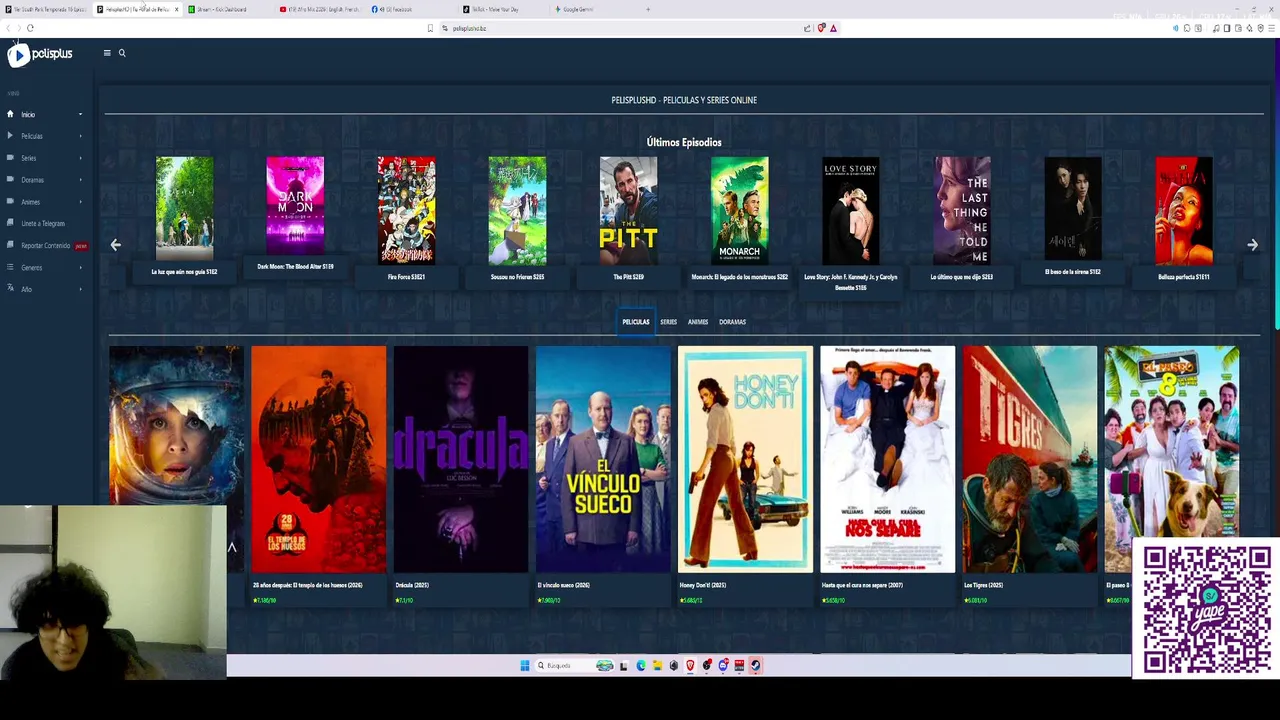Expand the Inicio submenu arrow

pos(80,114)
